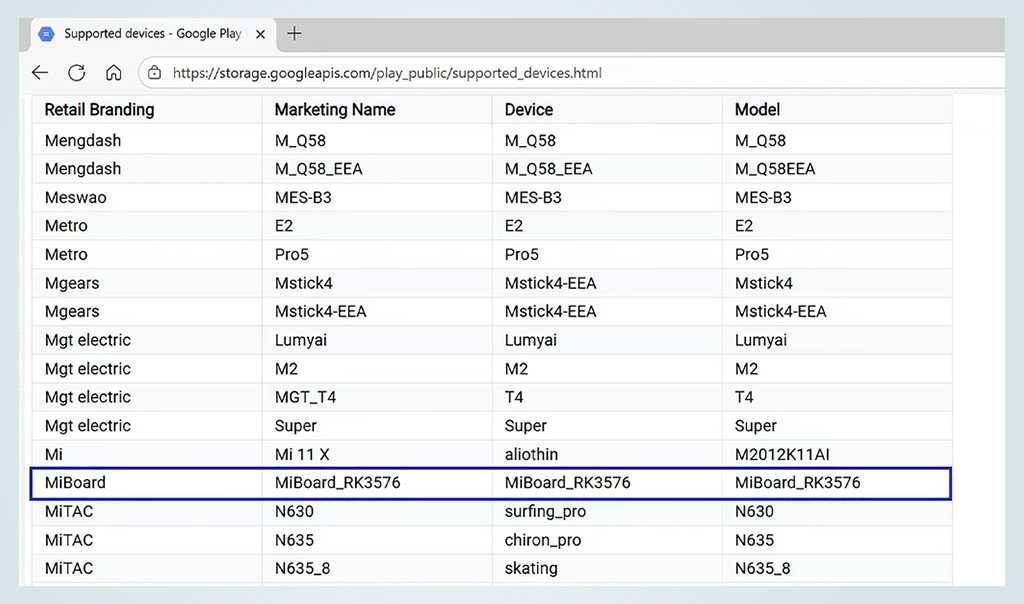
Task: Click the Retail Branding column header
Action: [x=100, y=110]
